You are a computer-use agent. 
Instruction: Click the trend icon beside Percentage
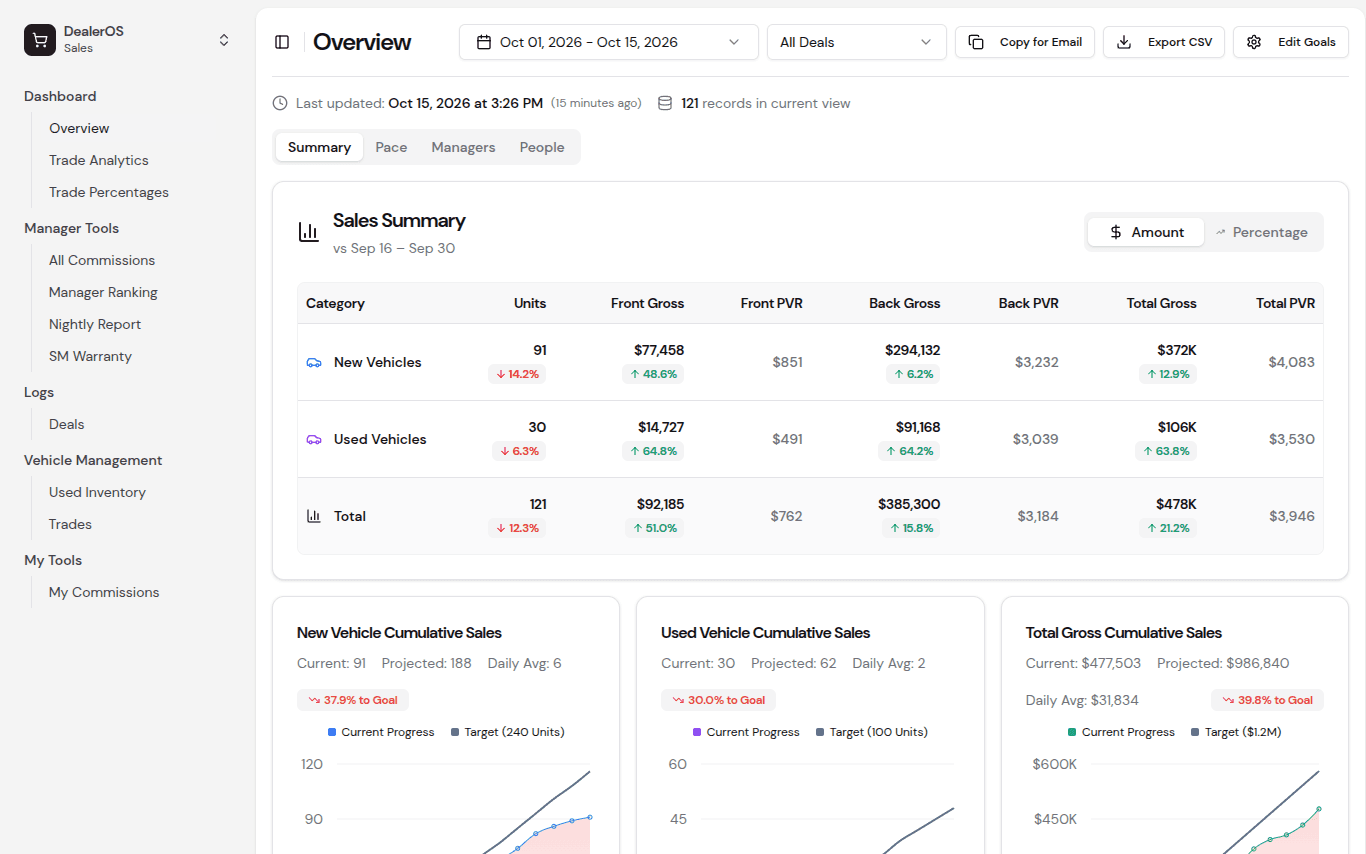pyautogui.click(x=1221, y=232)
